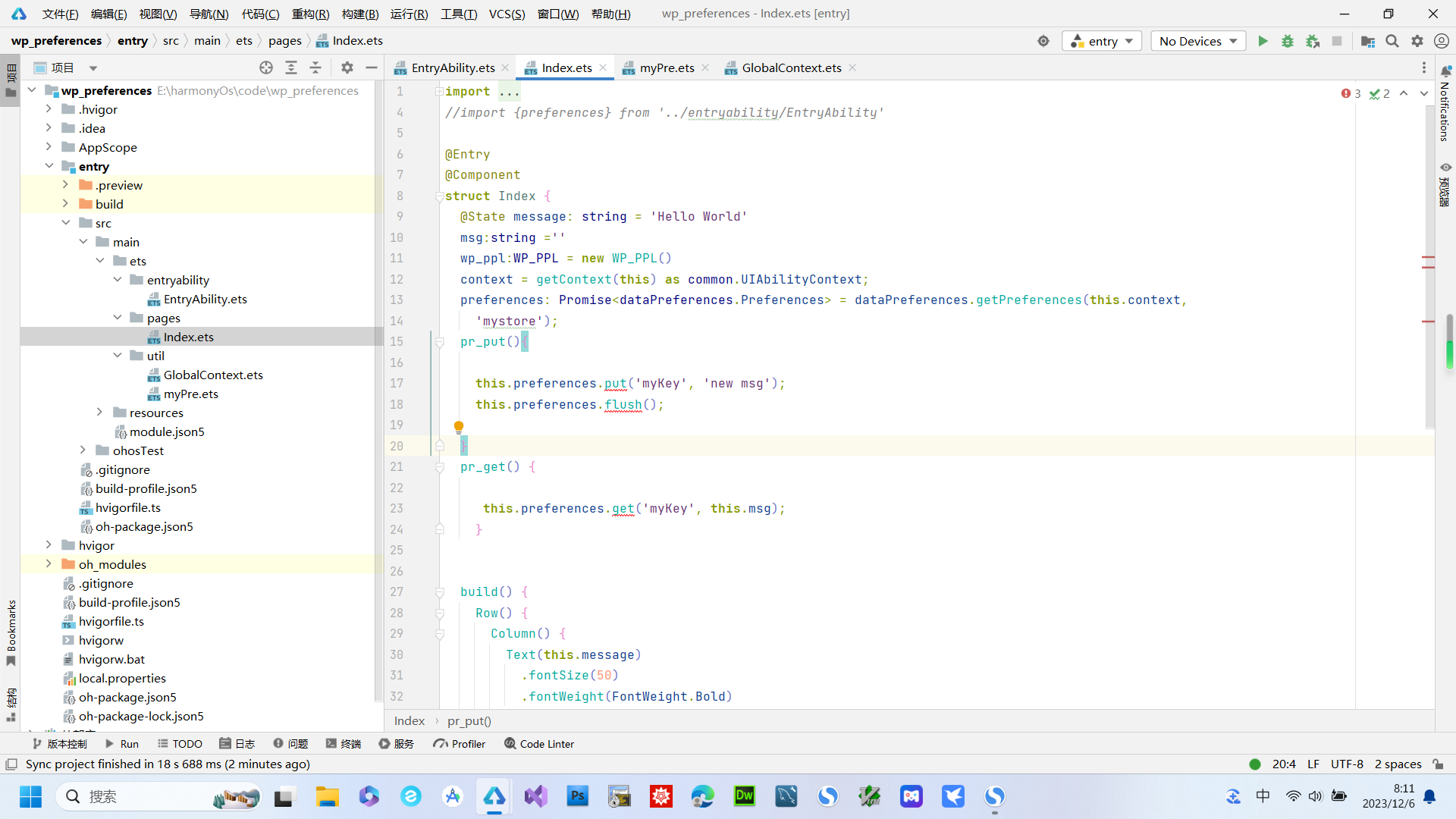Screen dimensions: 1456x819
Task: Close the myPre.ets tab
Action: [705, 67]
